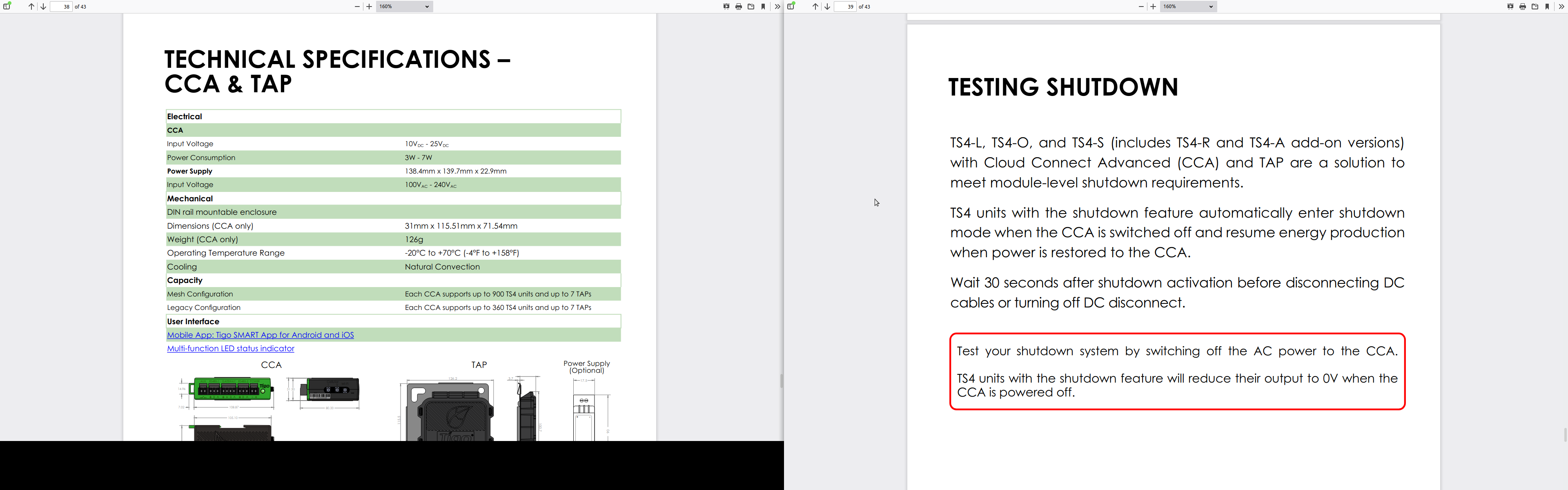Click page number field showing 39
Viewport: 1568px width, 490px height.
[845, 7]
